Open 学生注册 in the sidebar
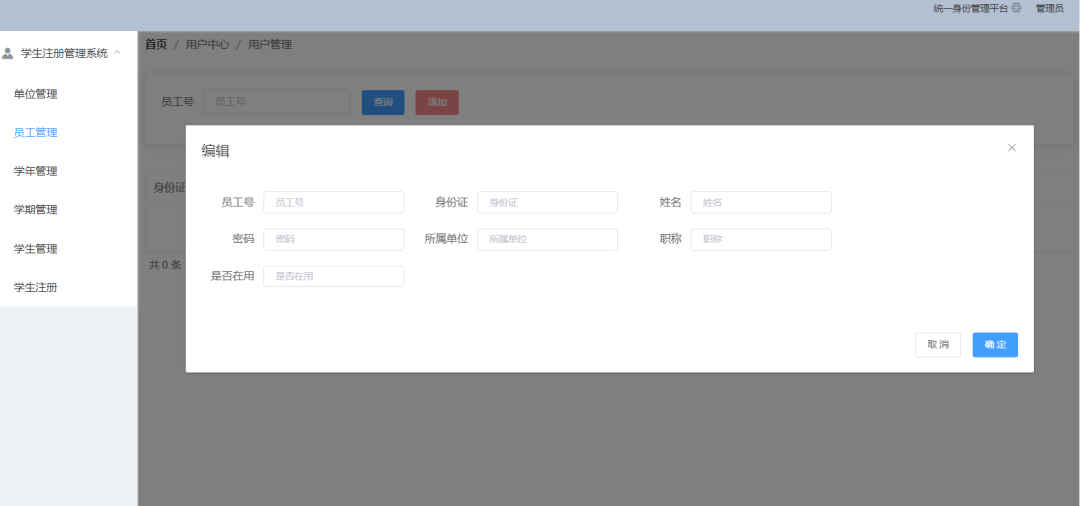The image size is (1080, 506). 35,287
